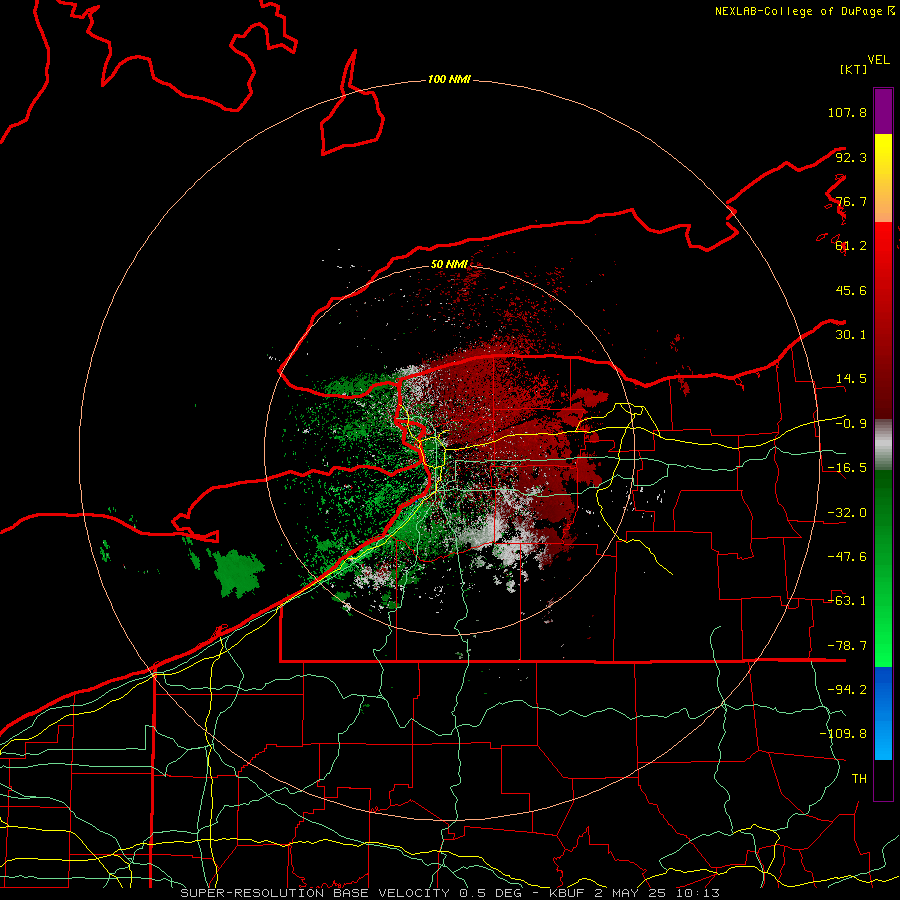Click the -63.1 legend value
This screenshot has height=900, width=900.
click(x=847, y=601)
